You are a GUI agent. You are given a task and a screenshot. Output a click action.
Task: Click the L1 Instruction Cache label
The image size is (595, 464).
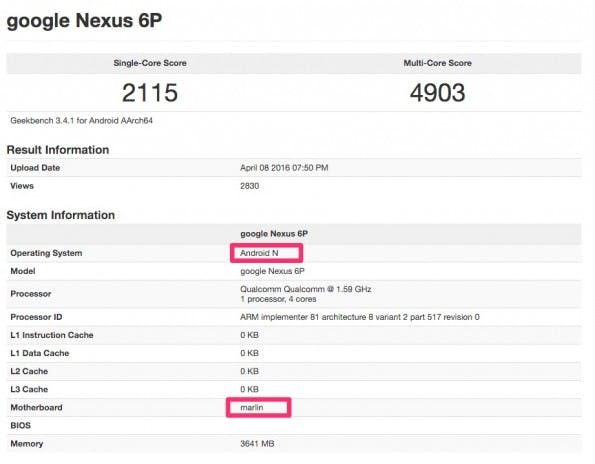click(x=52, y=335)
